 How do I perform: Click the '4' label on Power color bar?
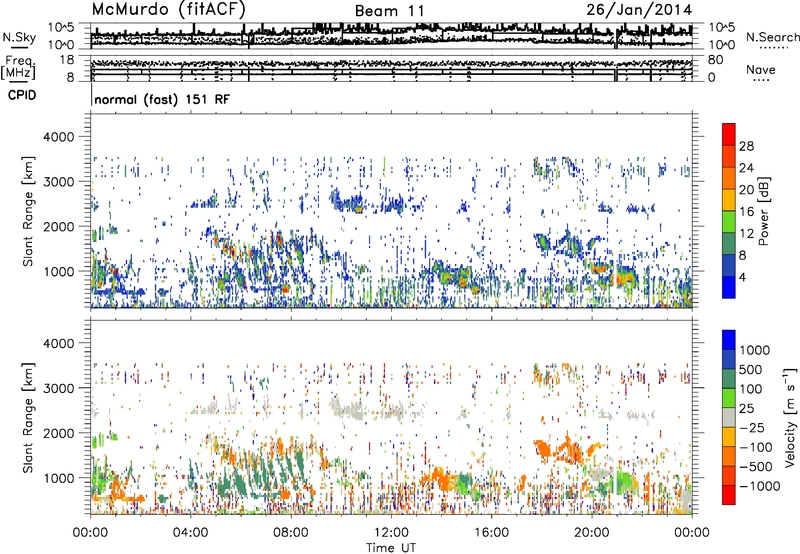click(742, 277)
